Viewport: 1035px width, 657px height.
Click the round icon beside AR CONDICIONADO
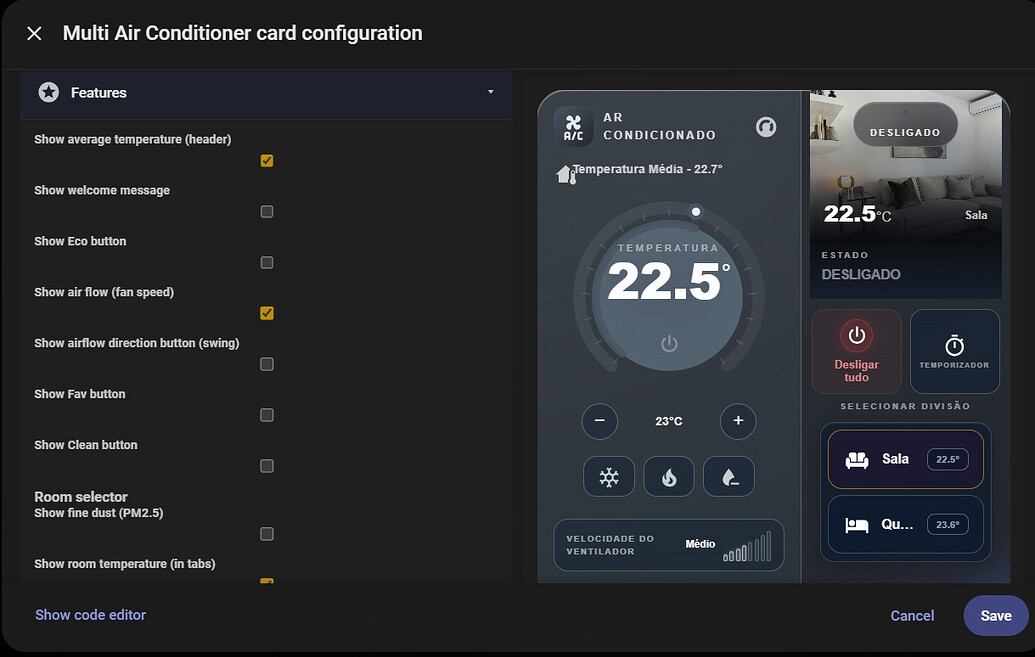766,127
